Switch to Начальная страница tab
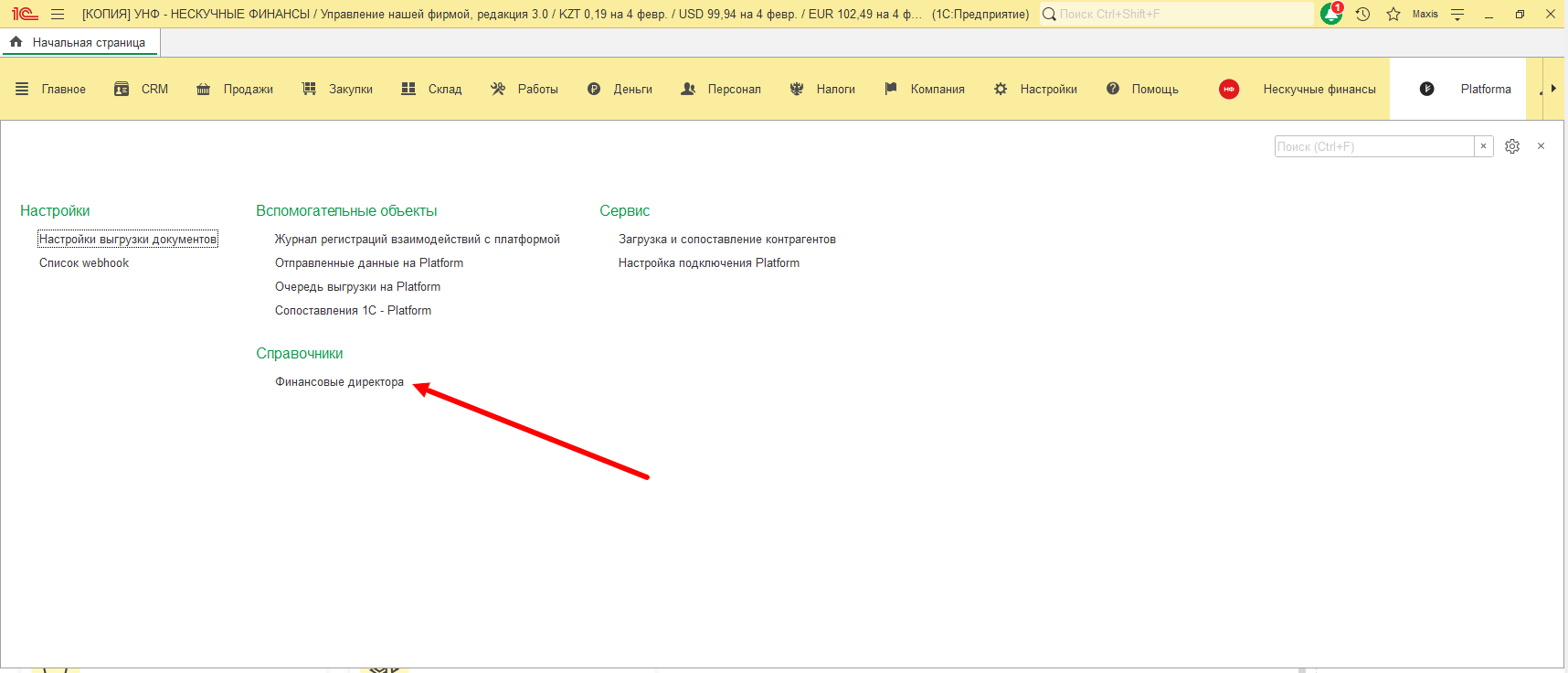The height and width of the screenshot is (673, 1568). click(88, 43)
